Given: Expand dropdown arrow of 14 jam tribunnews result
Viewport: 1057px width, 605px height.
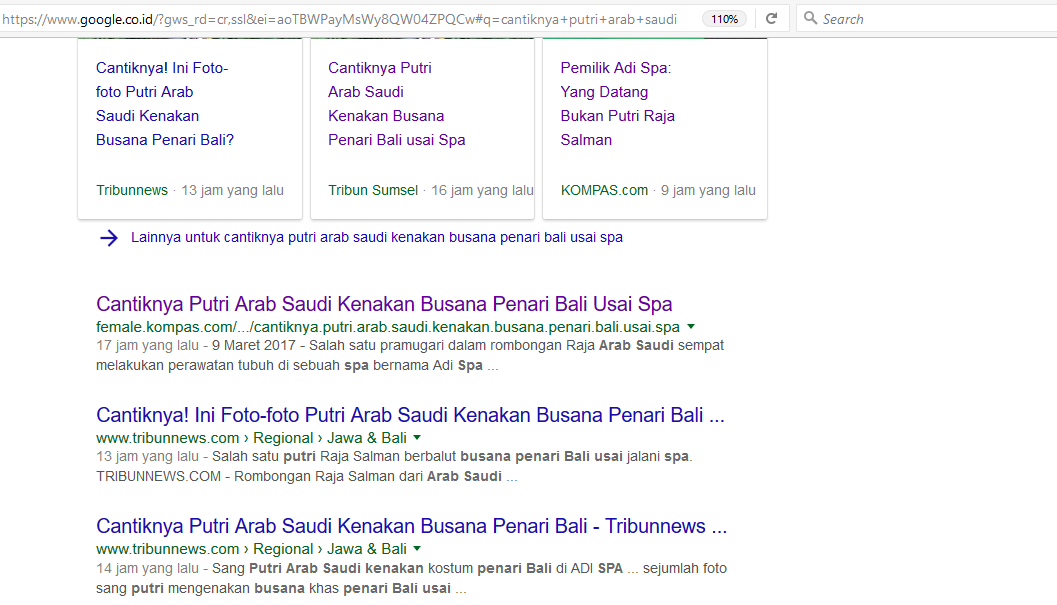Looking at the screenshot, I should point(417,549).
